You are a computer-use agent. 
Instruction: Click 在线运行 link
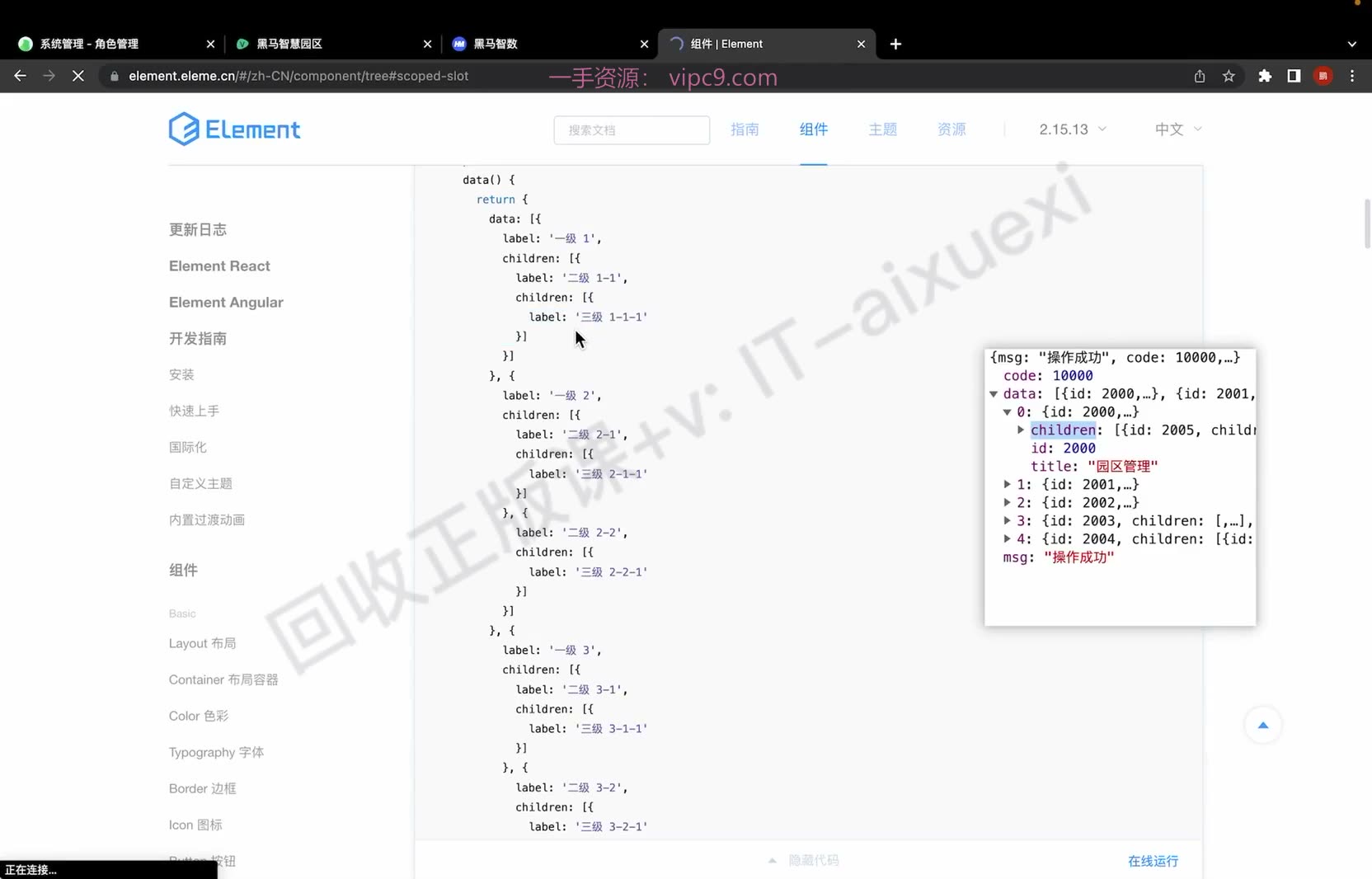click(1153, 861)
